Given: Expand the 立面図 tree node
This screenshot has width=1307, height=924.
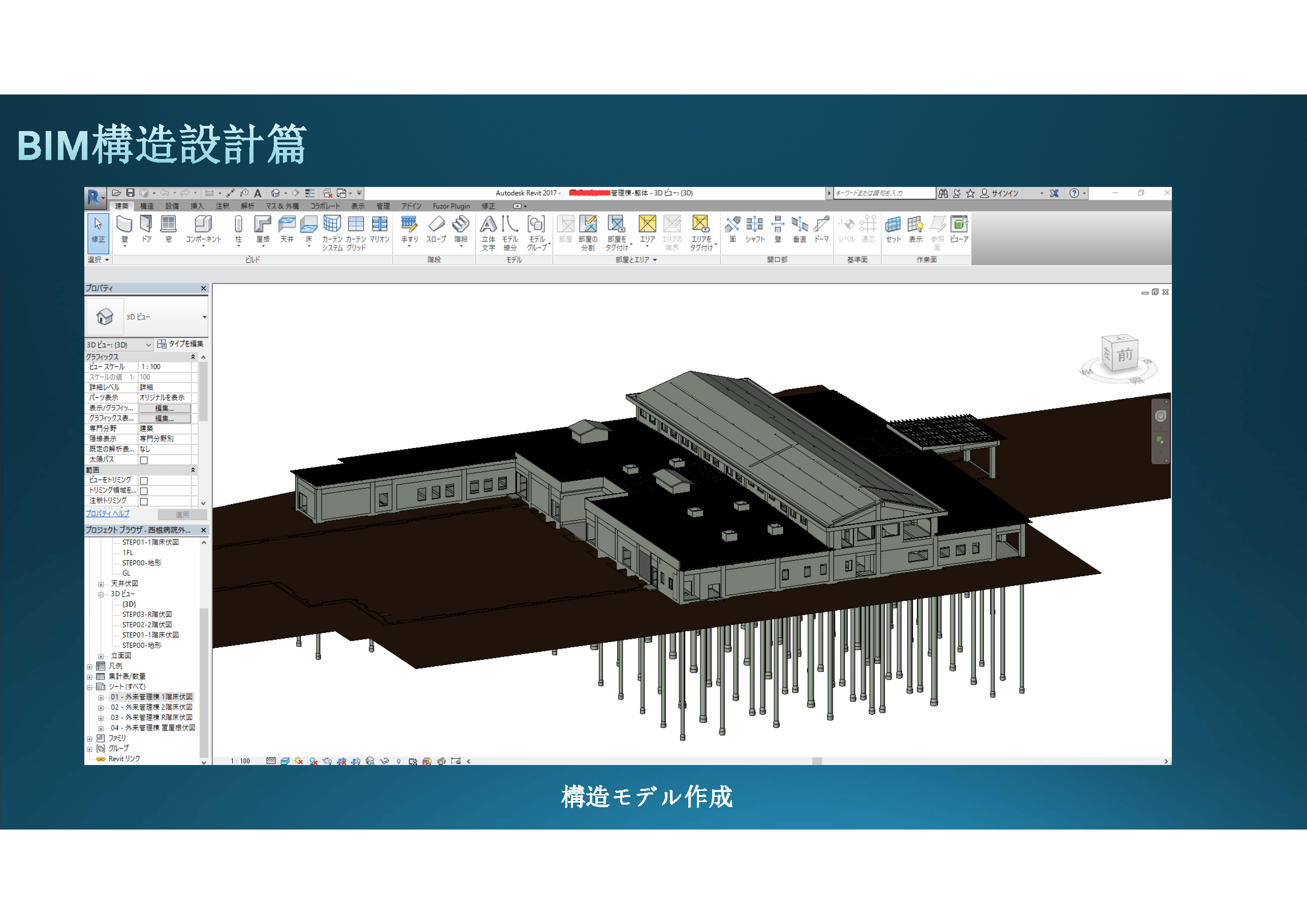Looking at the screenshot, I should coord(101,656).
